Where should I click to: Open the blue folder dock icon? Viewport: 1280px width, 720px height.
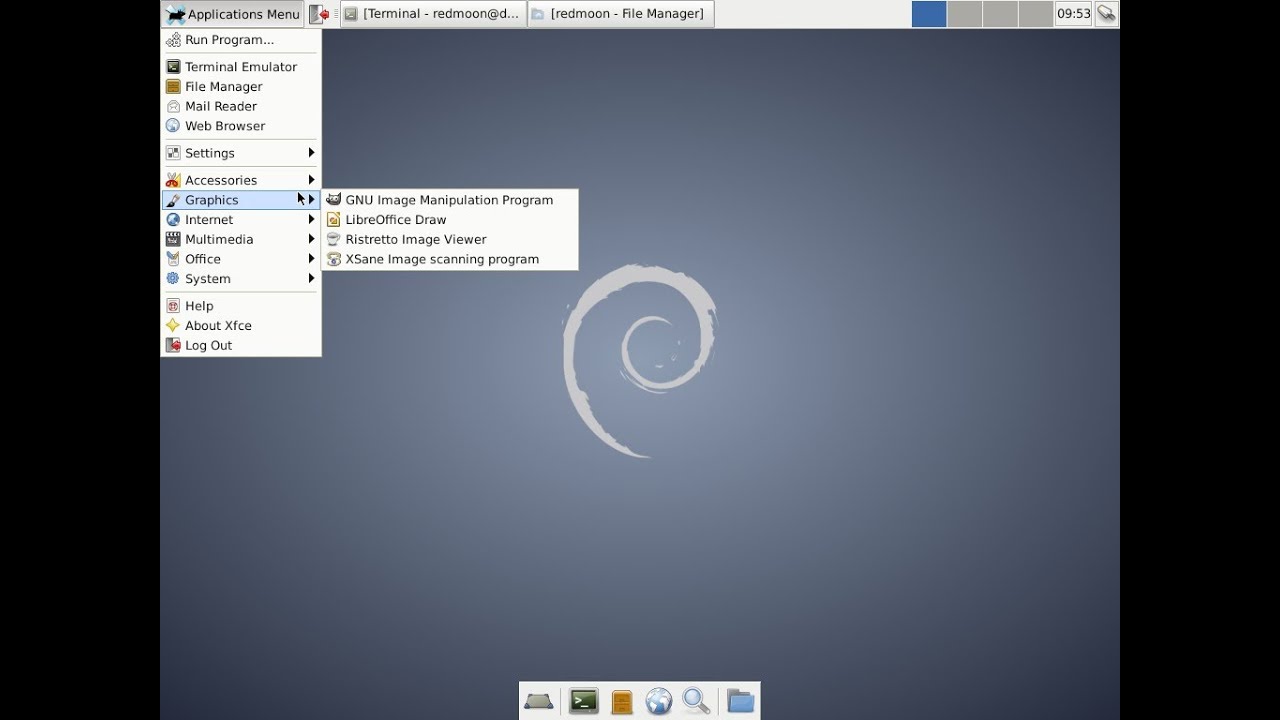point(740,701)
